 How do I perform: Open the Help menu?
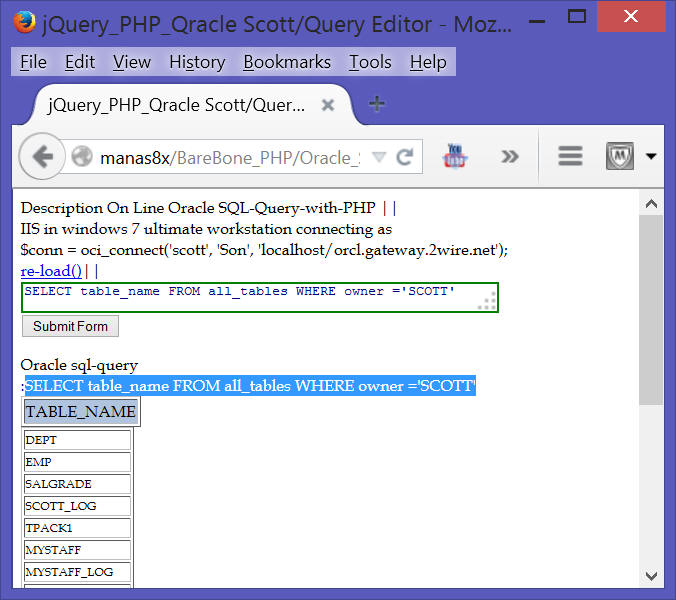pos(428,62)
